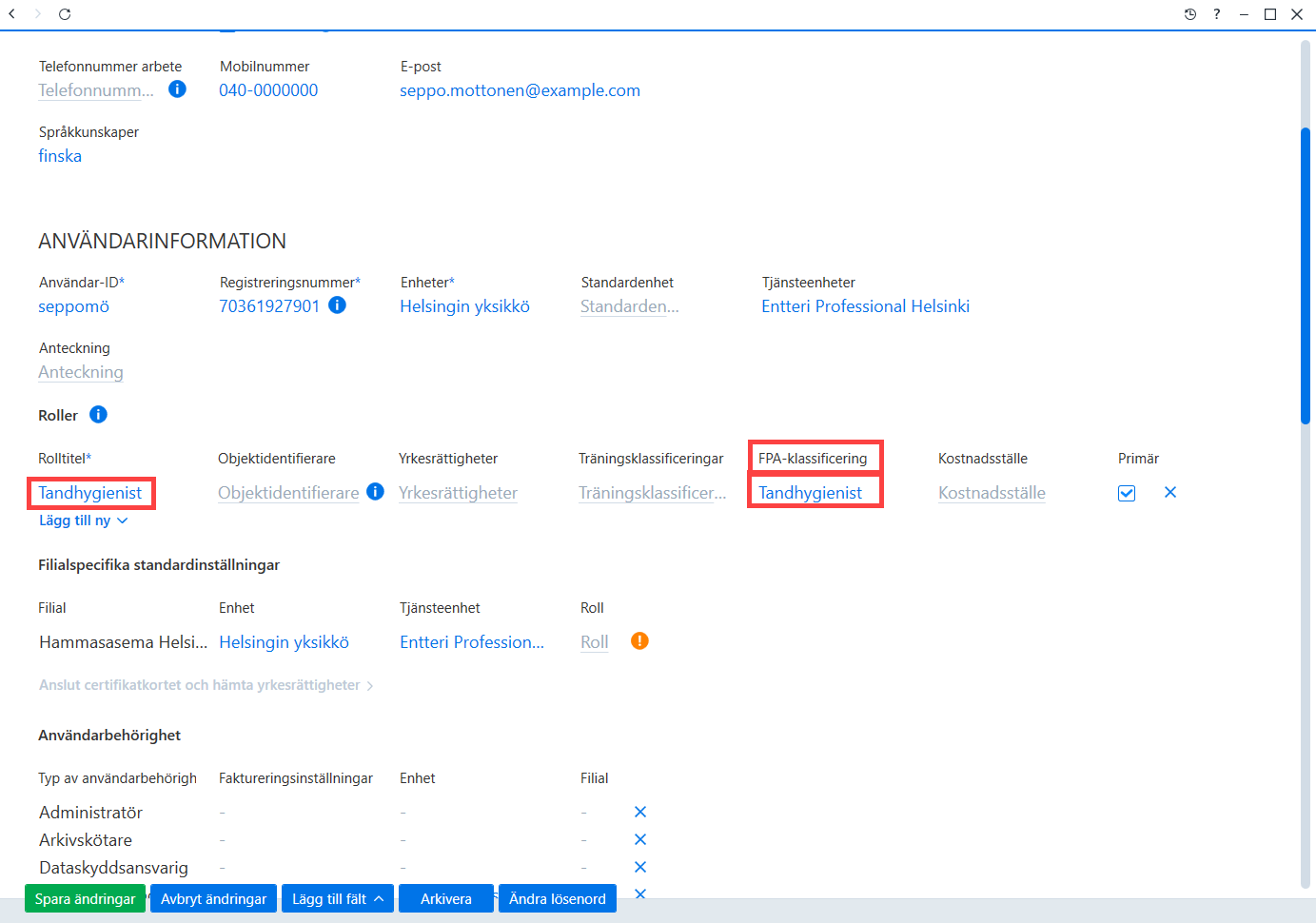
Task: Click Spara ändringar button
Action: coord(85,899)
